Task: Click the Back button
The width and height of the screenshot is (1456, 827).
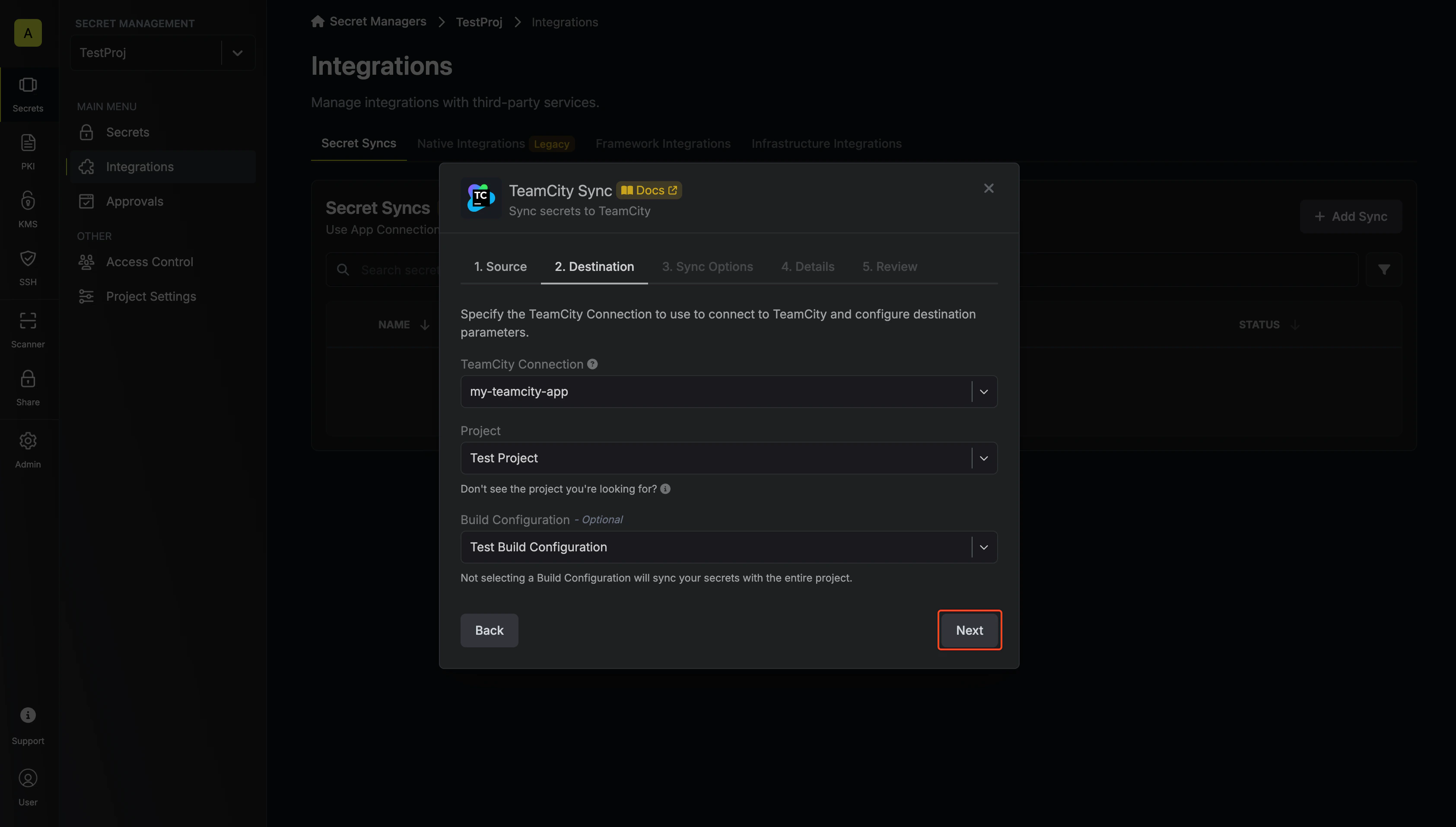Action: coord(489,630)
